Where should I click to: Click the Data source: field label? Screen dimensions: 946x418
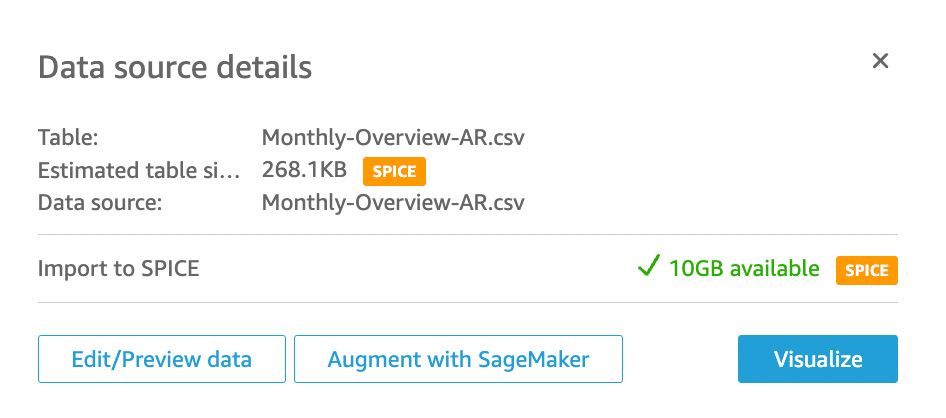[x=100, y=203]
